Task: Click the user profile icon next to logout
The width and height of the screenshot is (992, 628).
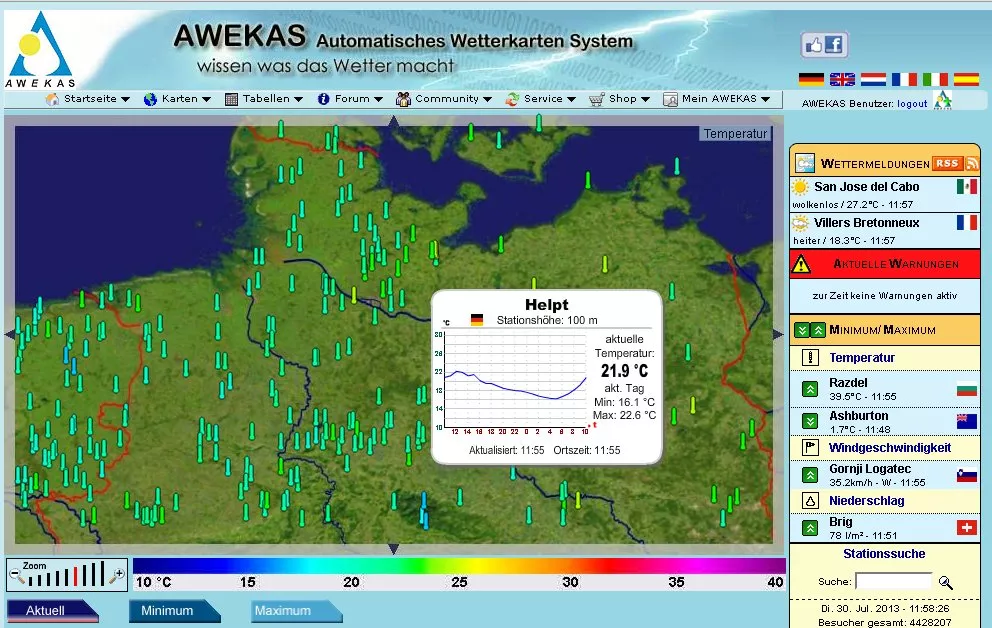Action: (x=943, y=101)
